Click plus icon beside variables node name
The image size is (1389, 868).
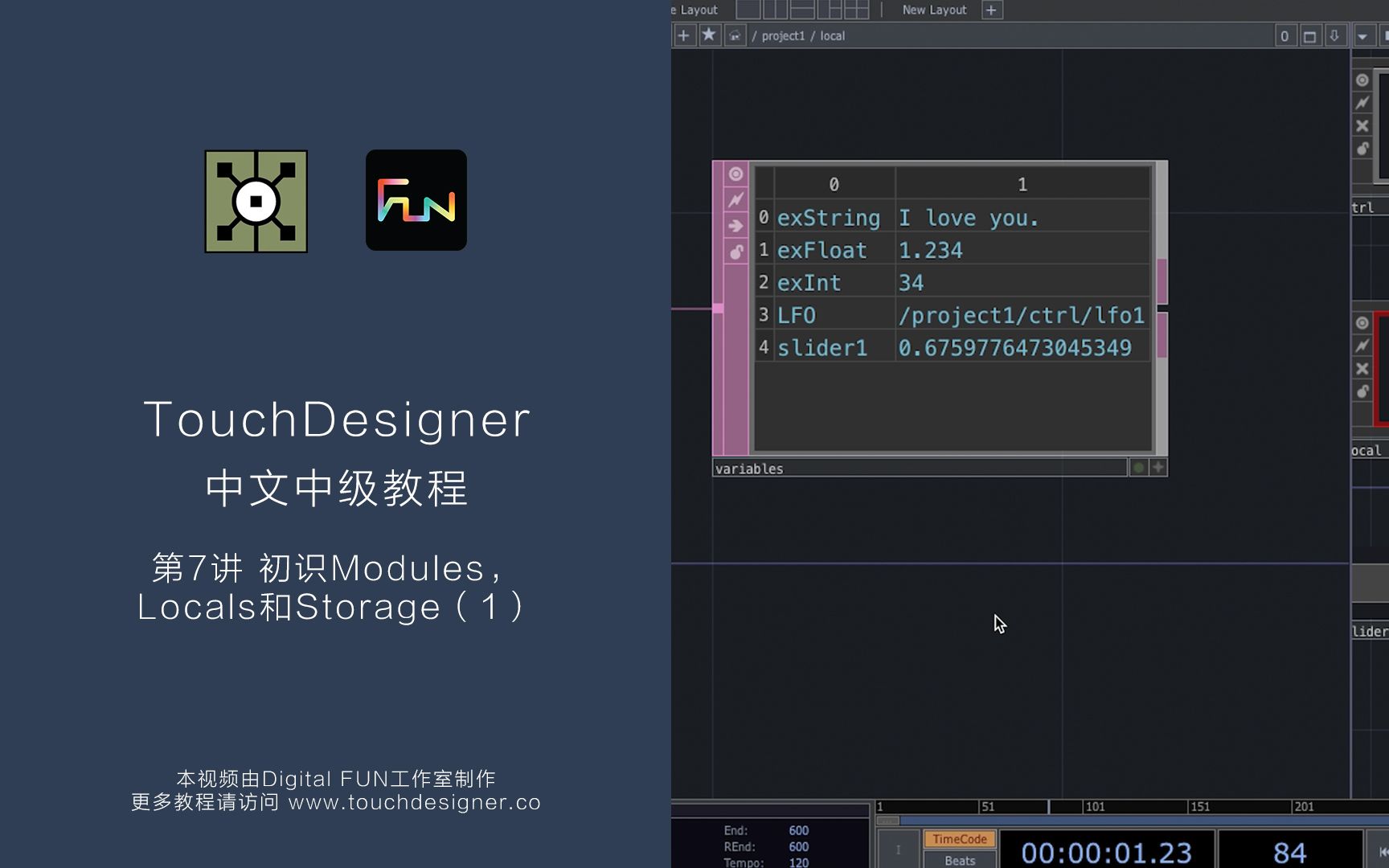(1158, 468)
